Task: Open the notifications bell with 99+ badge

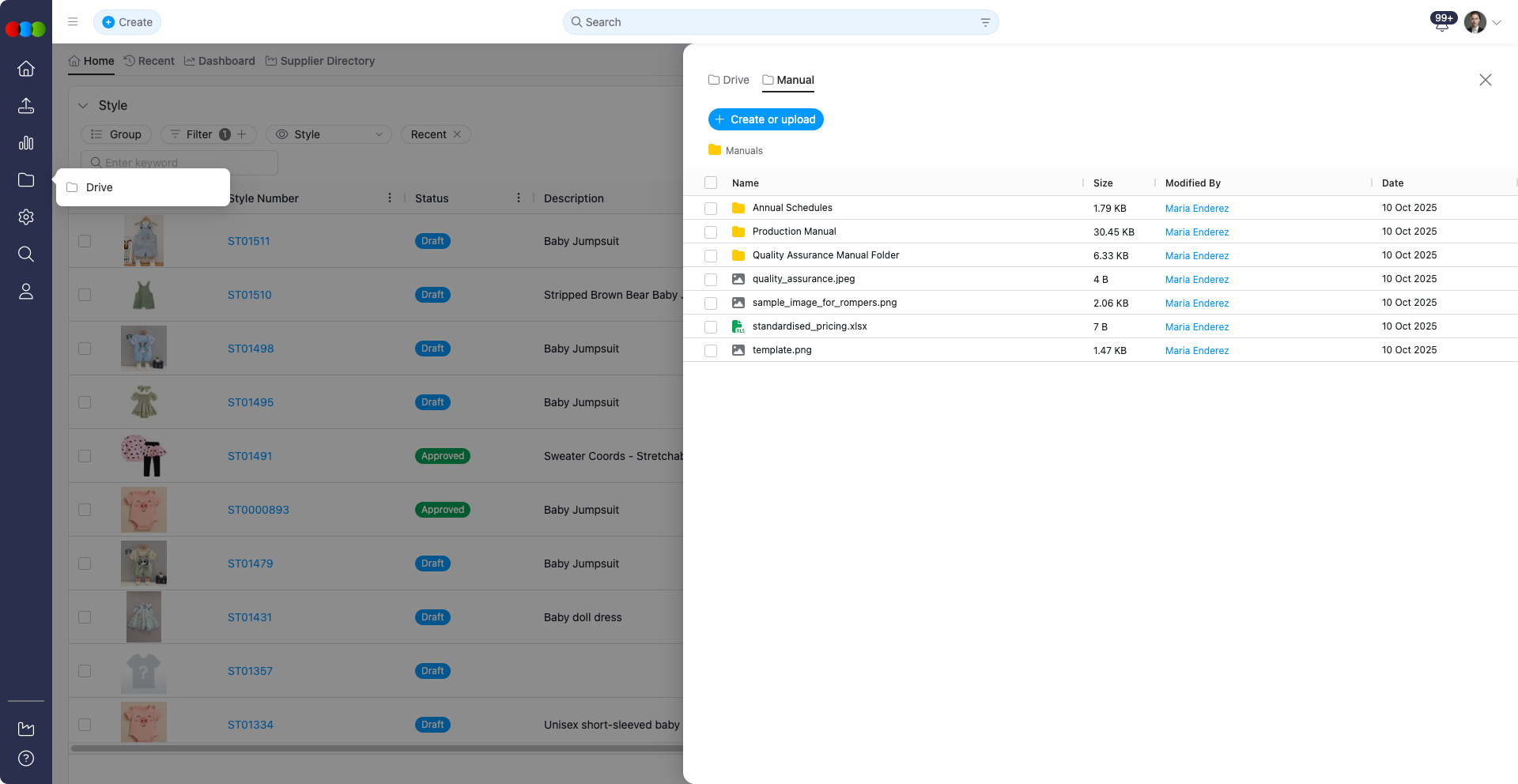Action: pyautogui.click(x=1442, y=23)
